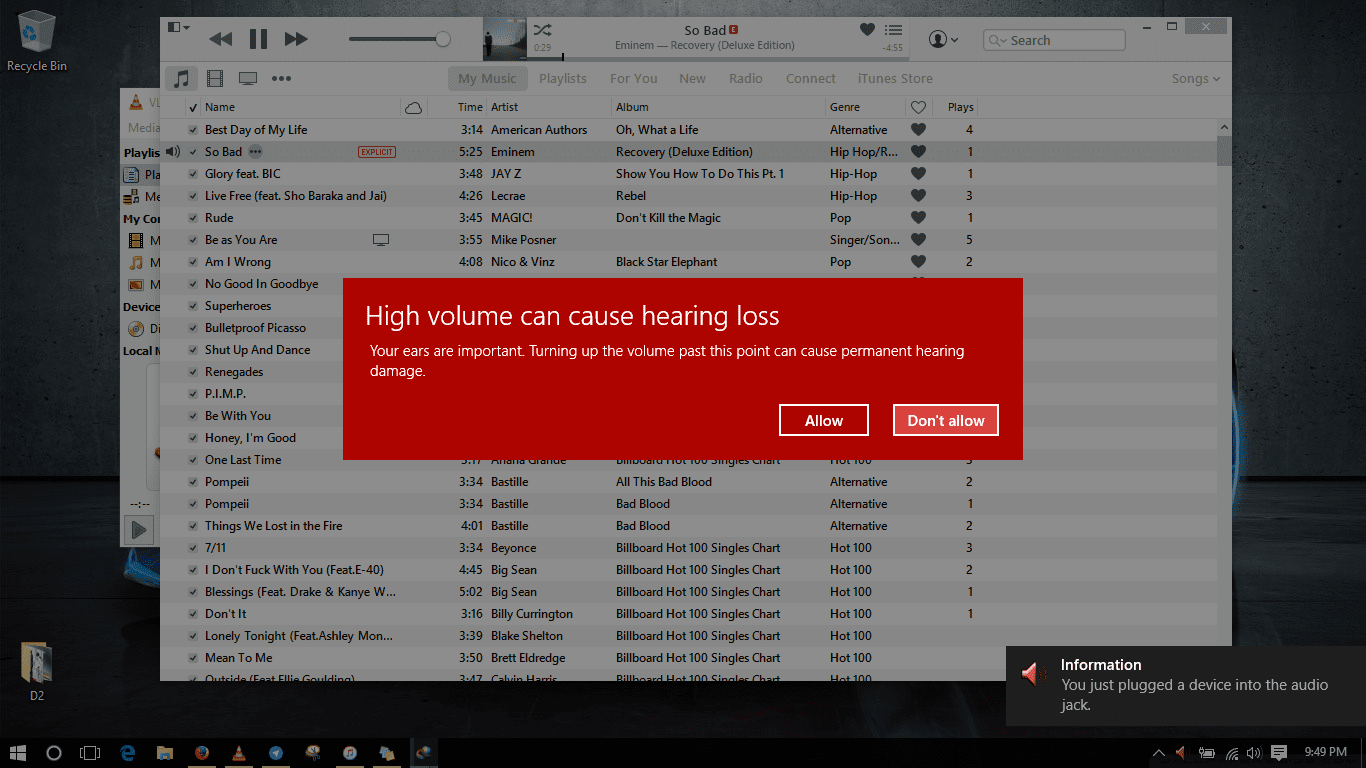Switch to the Movies library icon
This screenshot has width=1366, height=768.
tap(215, 78)
